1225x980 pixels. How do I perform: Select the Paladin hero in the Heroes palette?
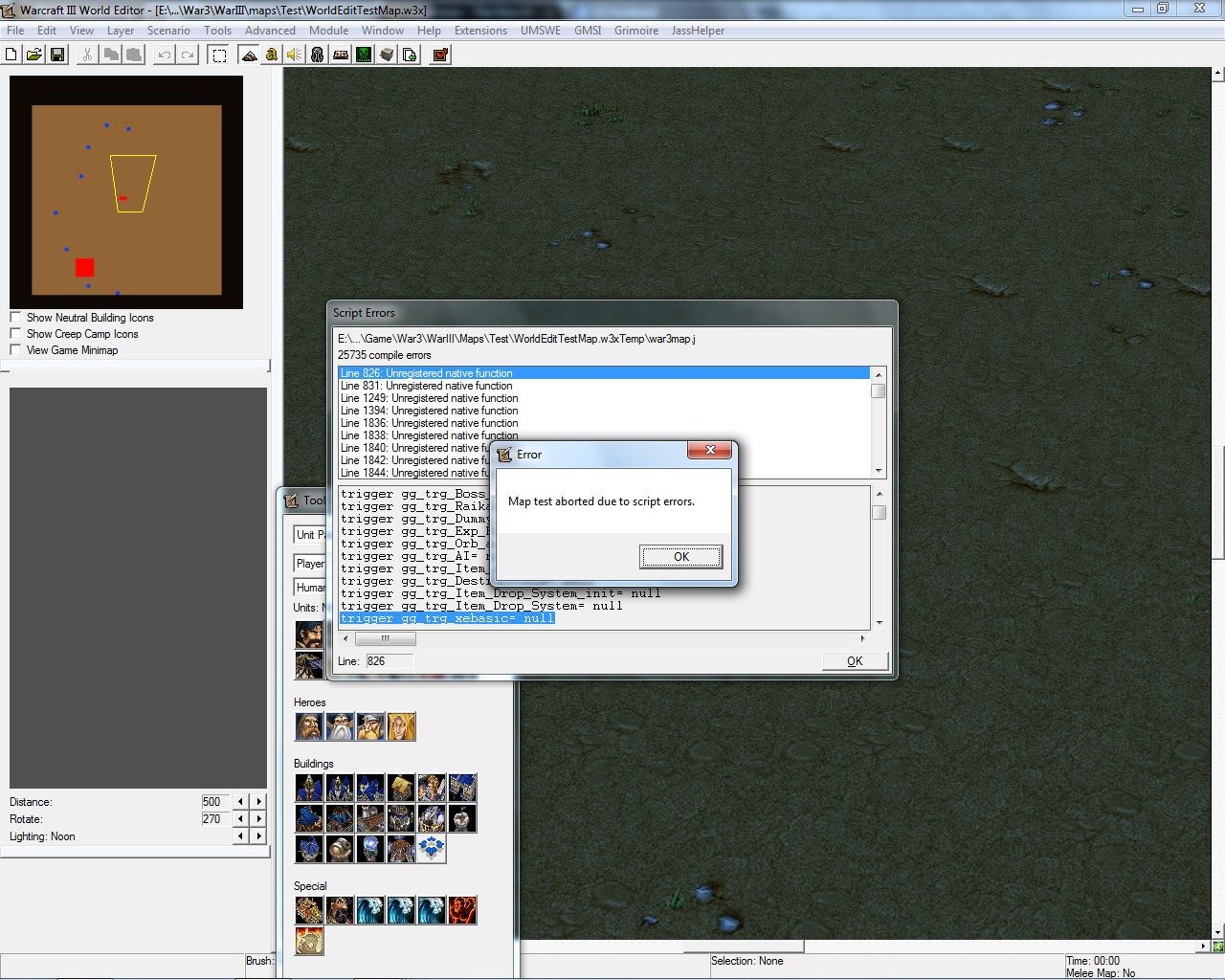click(309, 726)
